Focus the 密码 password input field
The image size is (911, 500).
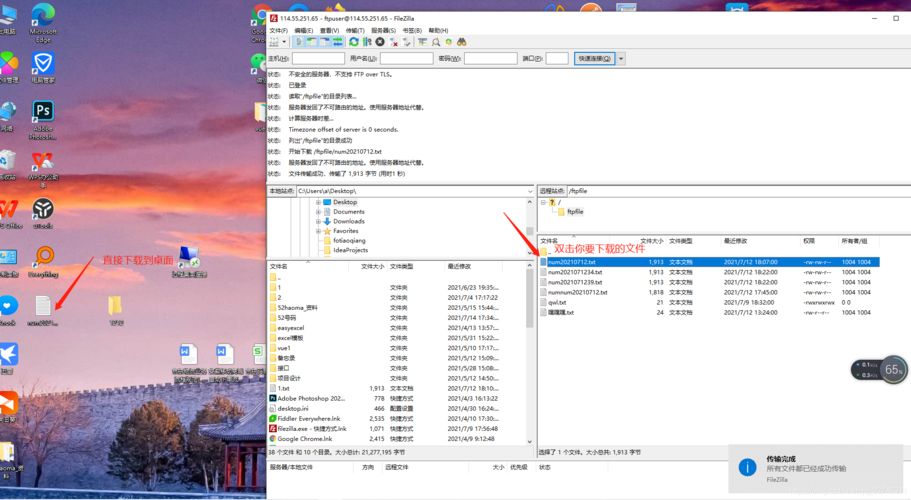tap(490, 58)
